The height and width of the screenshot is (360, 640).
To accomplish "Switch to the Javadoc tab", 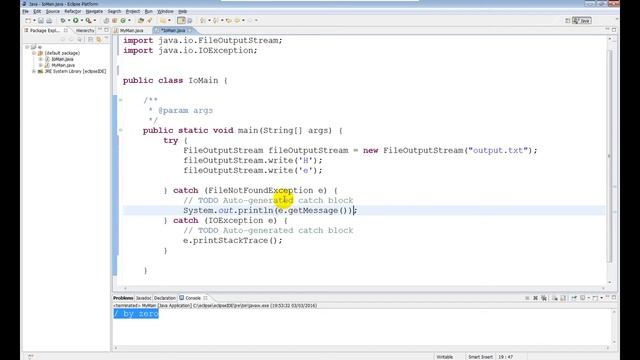I will 143,298.
